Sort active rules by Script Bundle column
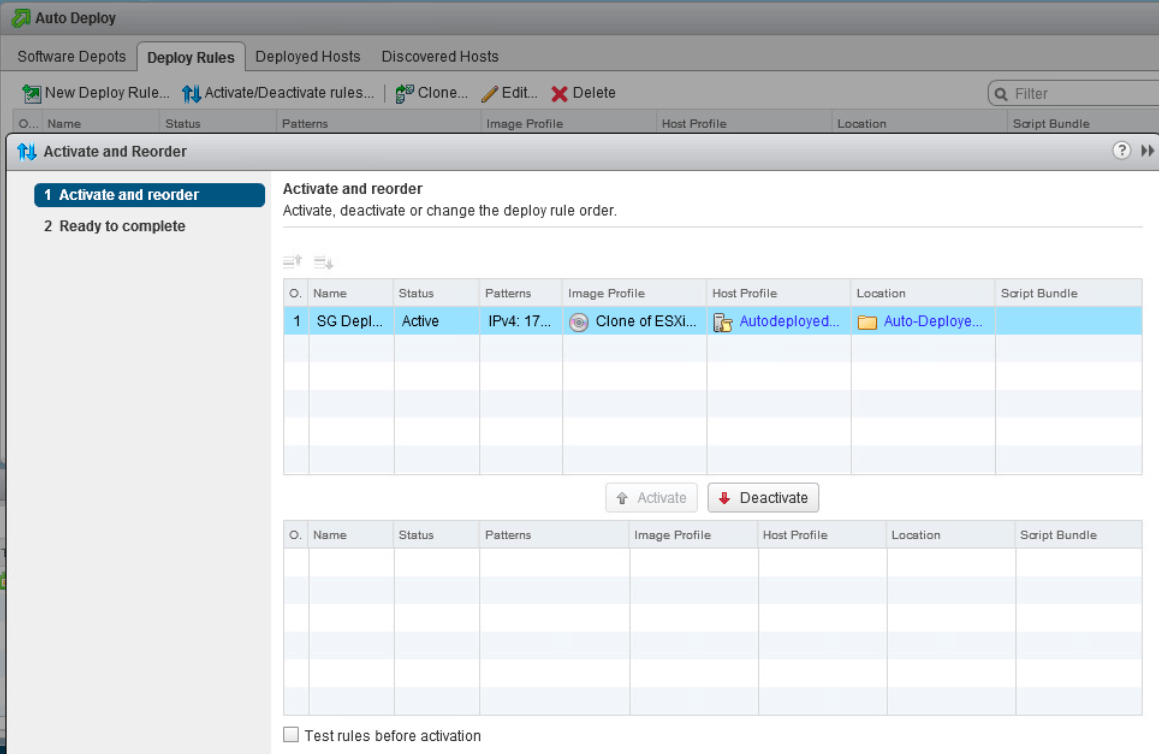This screenshot has width=1159, height=754. [1068, 293]
